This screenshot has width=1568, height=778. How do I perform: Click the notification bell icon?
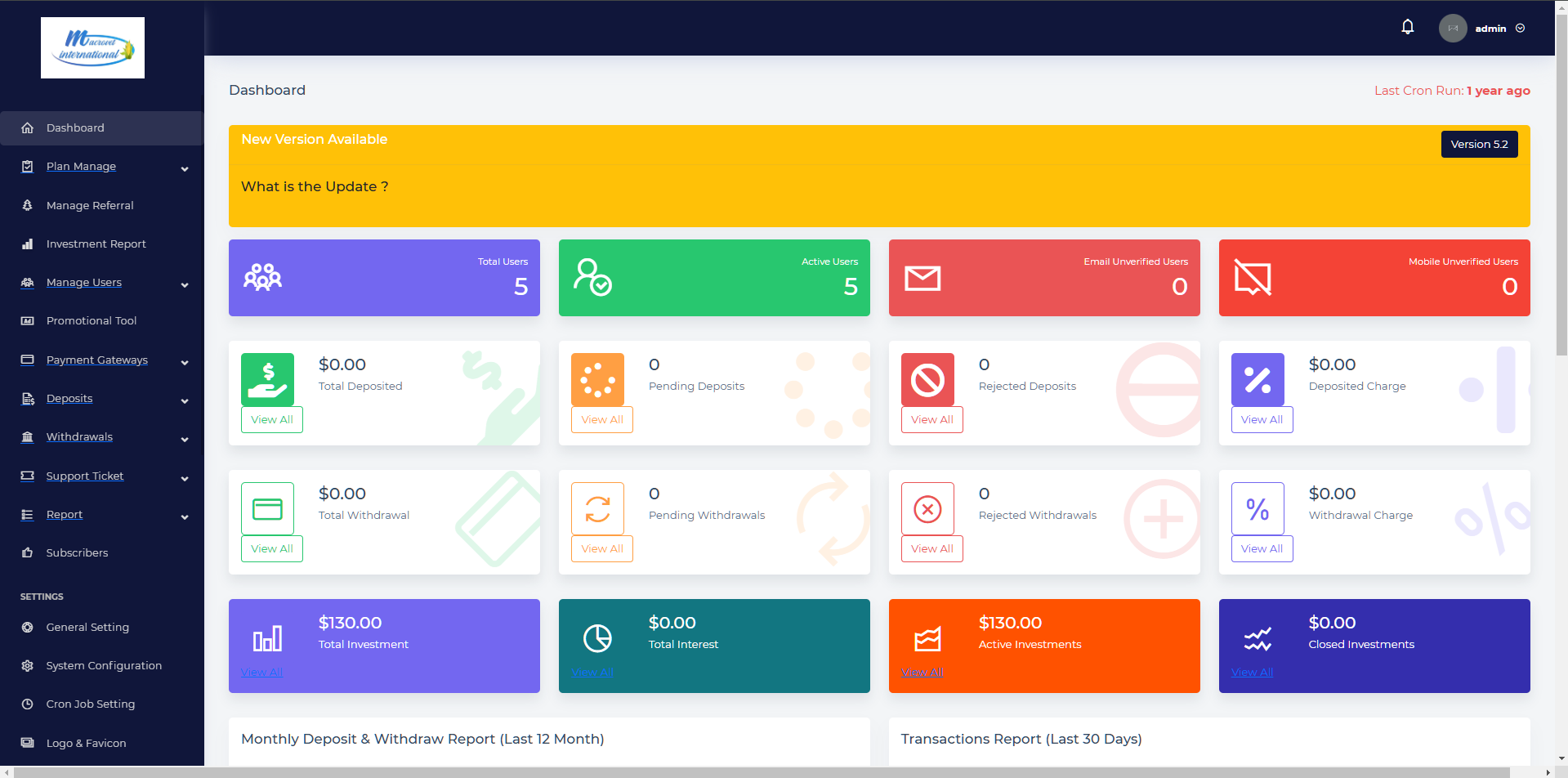pyautogui.click(x=1407, y=27)
